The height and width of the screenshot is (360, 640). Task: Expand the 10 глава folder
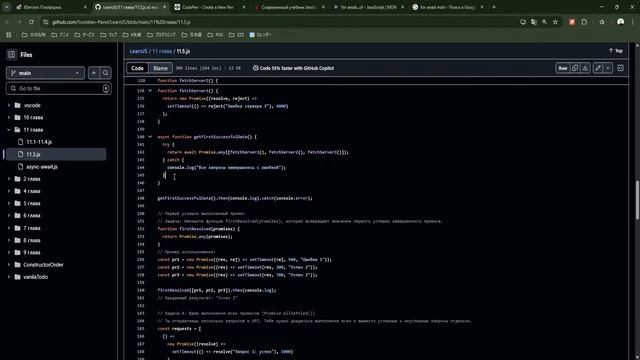click(x=9, y=118)
